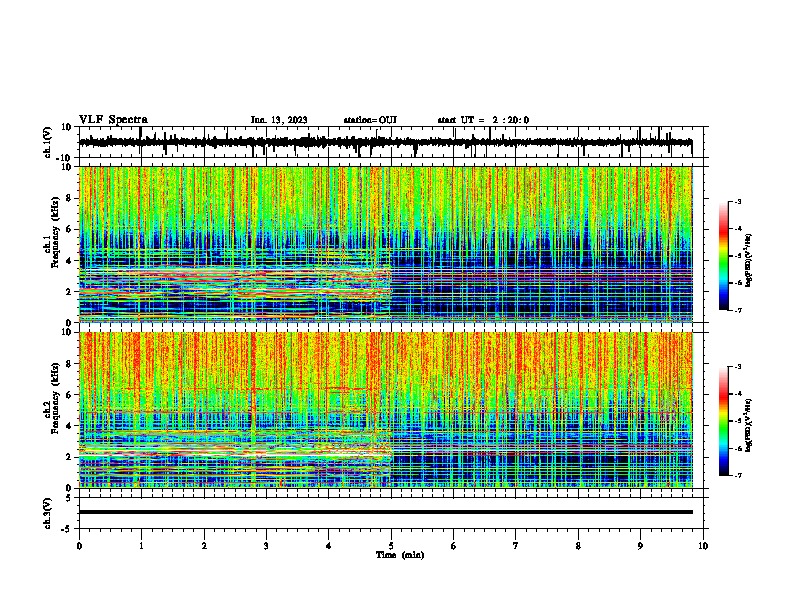Click the 9 tick on the time axis

[x=640, y=546]
